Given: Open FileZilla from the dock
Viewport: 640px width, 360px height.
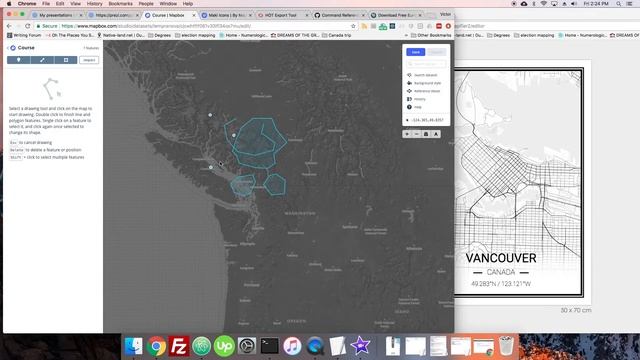Looking at the screenshot, I should pyautogui.click(x=179, y=346).
